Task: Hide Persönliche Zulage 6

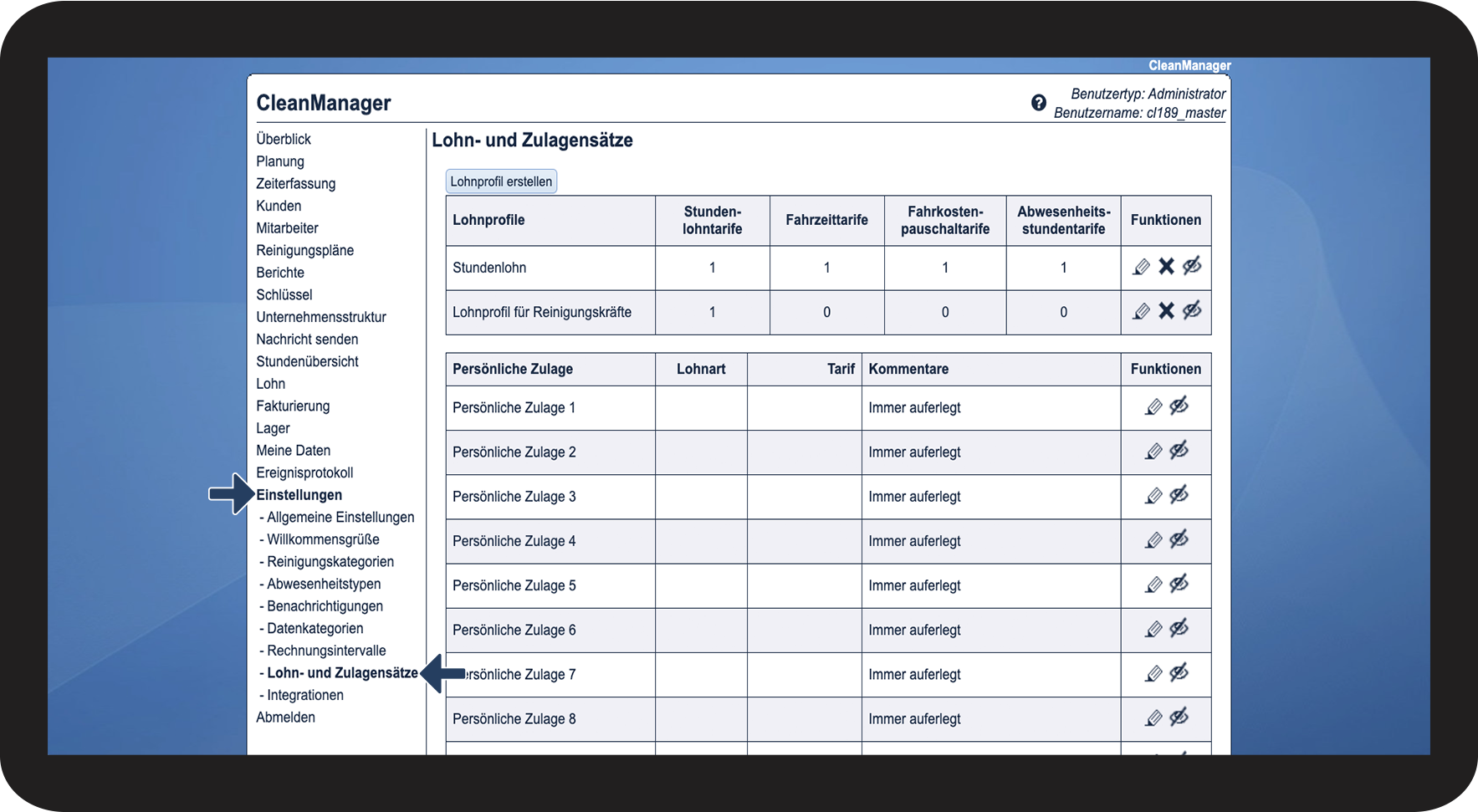Action: click(1179, 628)
